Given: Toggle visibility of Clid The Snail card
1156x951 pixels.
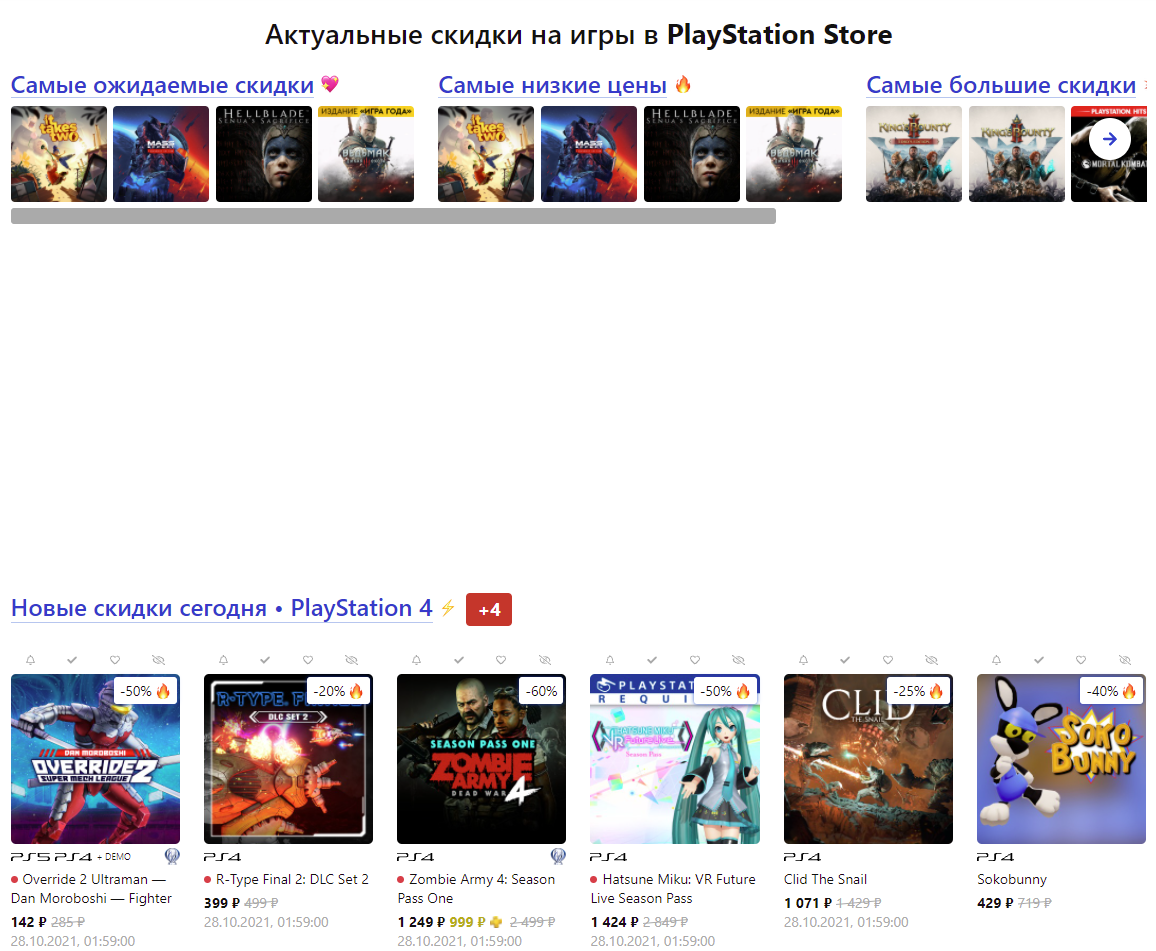Looking at the screenshot, I should click(930, 660).
